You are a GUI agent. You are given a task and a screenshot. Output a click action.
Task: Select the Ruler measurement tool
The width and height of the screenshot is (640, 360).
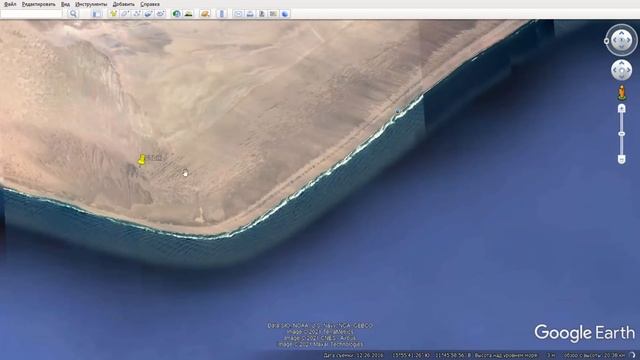(x=222, y=14)
